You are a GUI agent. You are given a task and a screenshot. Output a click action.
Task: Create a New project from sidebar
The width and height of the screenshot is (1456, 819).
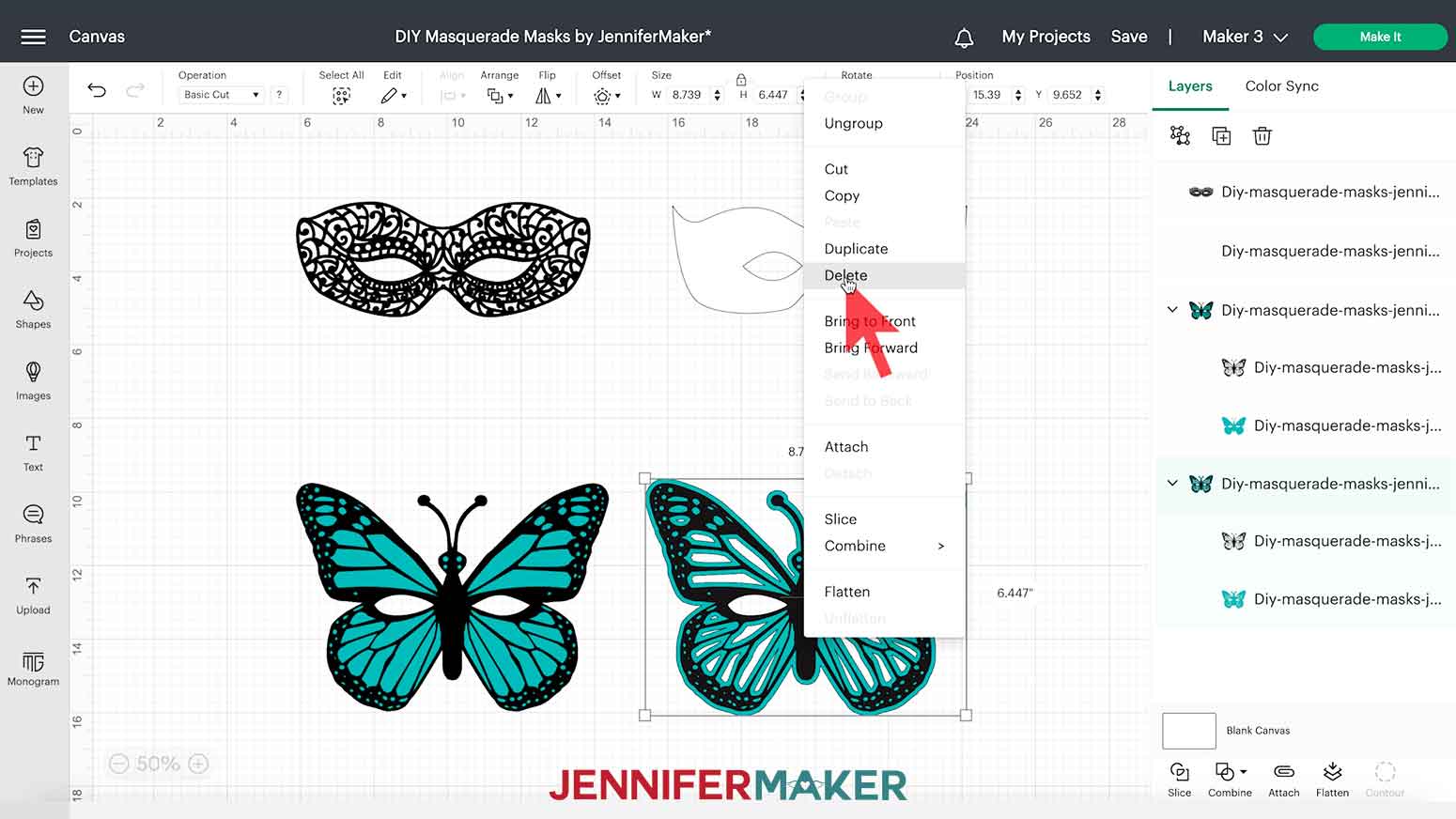coord(33,95)
